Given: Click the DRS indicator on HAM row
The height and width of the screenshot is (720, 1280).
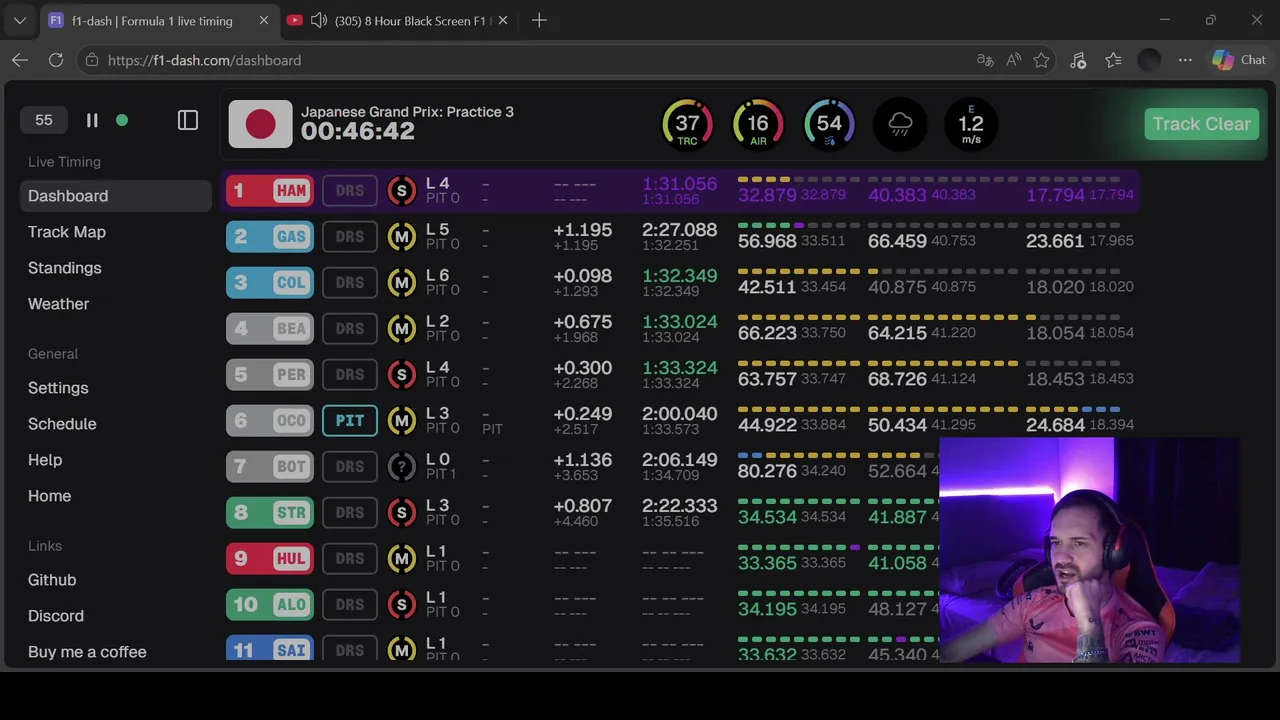Looking at the screenshot, I should [350, 190].
